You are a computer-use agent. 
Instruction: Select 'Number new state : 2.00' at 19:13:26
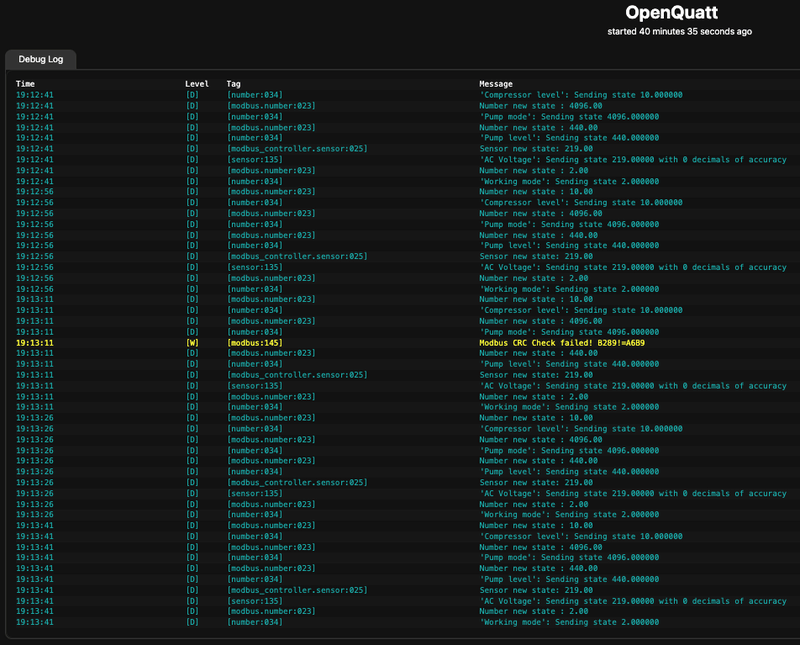[x=534, y=505]
